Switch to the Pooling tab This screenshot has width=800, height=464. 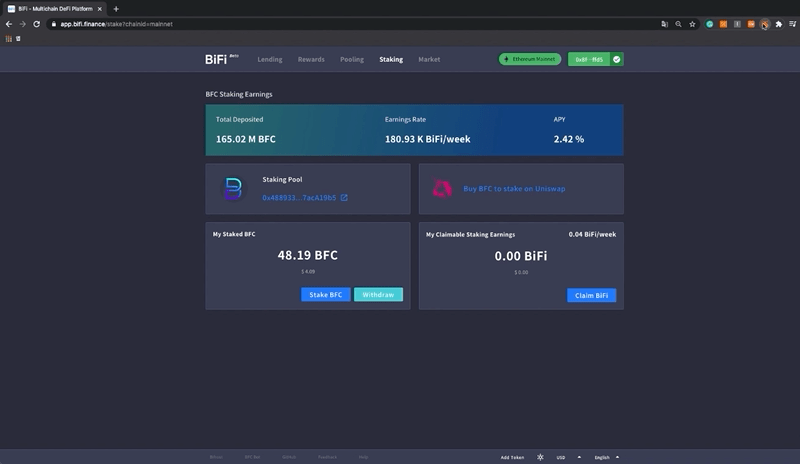pos(352,59)
